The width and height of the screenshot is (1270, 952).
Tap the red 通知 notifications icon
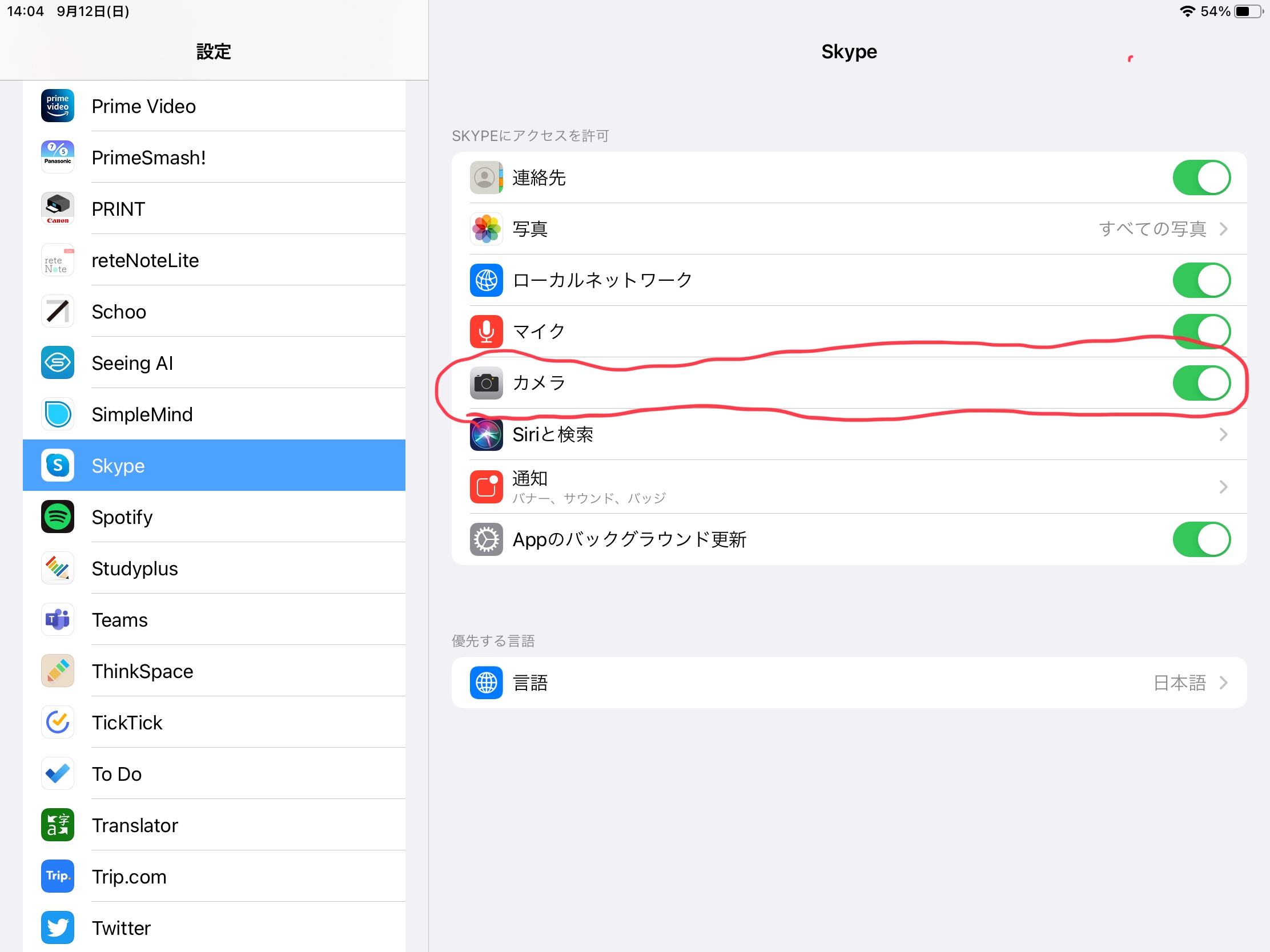click(487, 487)
